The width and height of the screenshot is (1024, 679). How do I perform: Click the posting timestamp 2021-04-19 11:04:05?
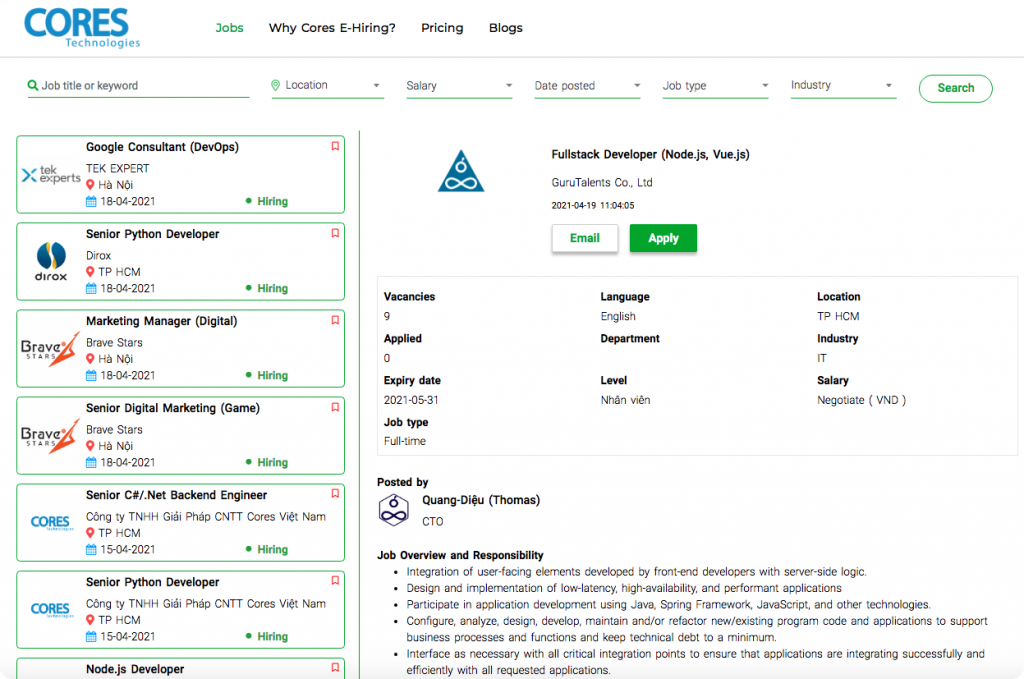pyautogui.click(x=592, y=206)
